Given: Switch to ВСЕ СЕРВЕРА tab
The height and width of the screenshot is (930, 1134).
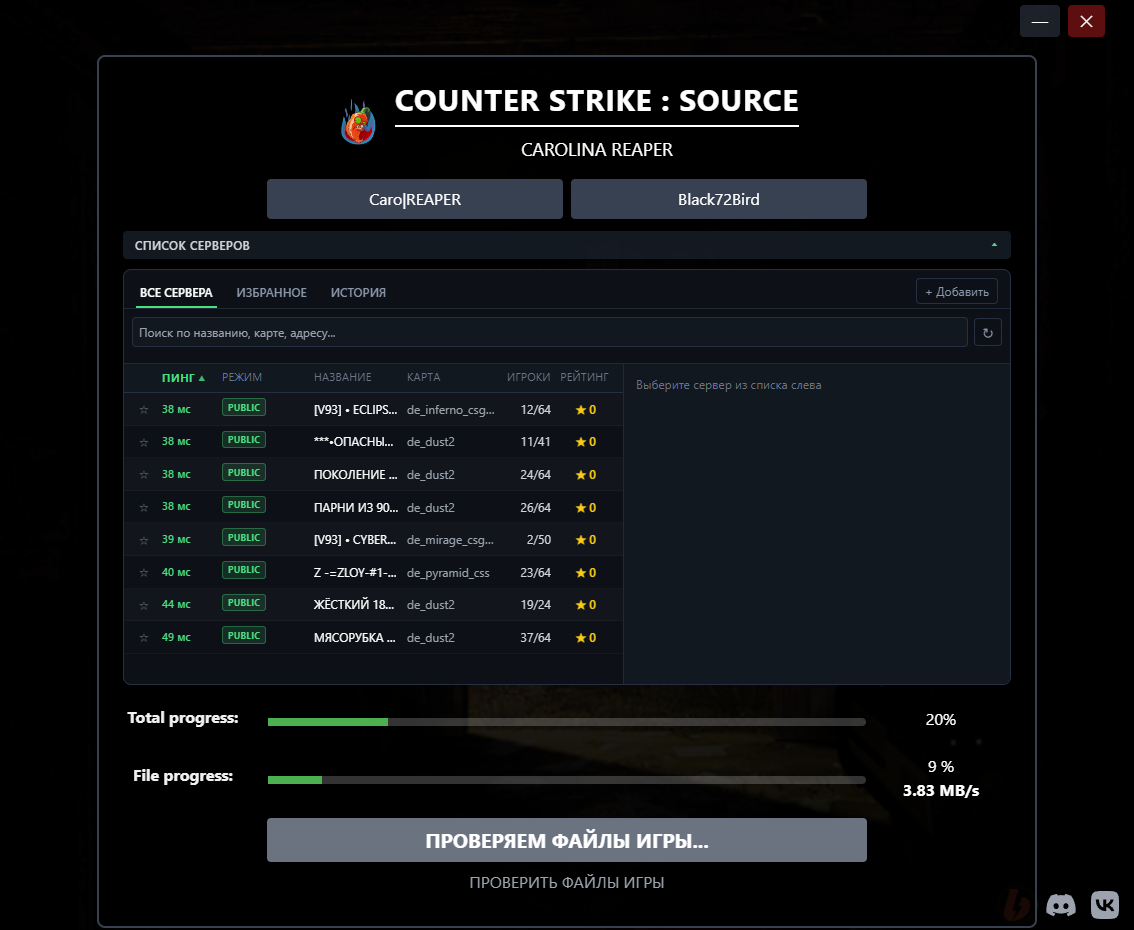Looking at the screenshot, I should click(176, 293).
